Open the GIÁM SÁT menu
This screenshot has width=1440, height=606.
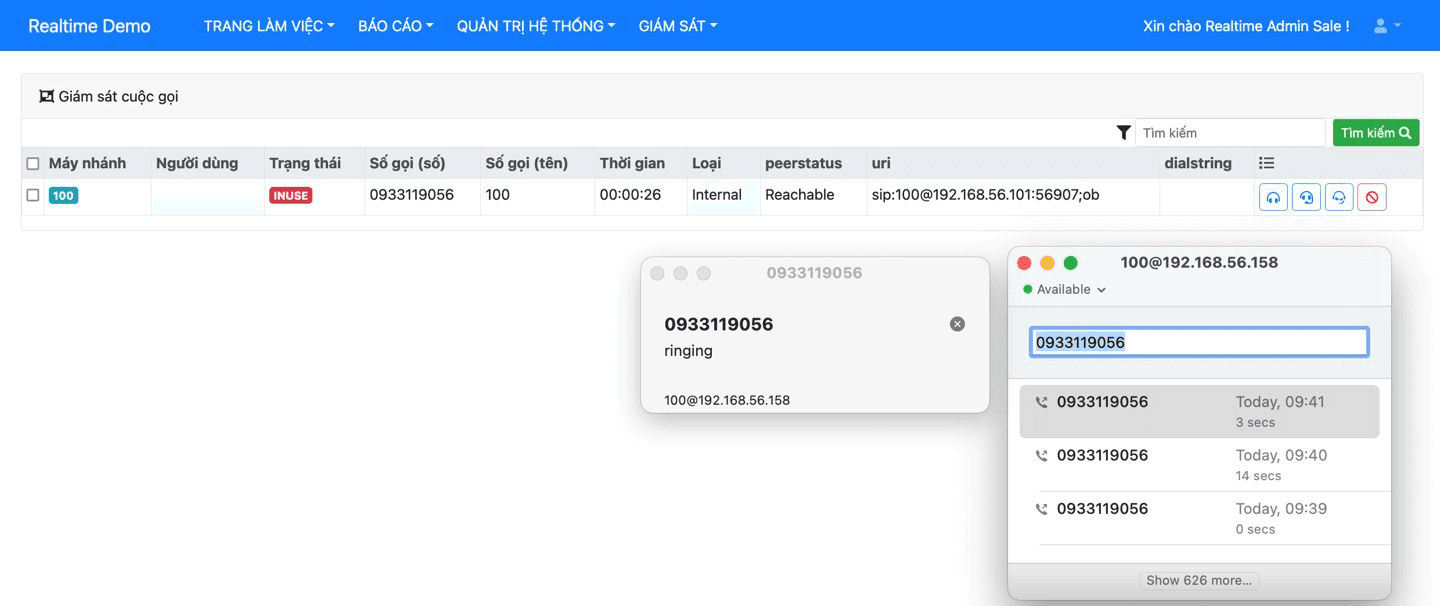pyautogui.click(x=677, y=25)
